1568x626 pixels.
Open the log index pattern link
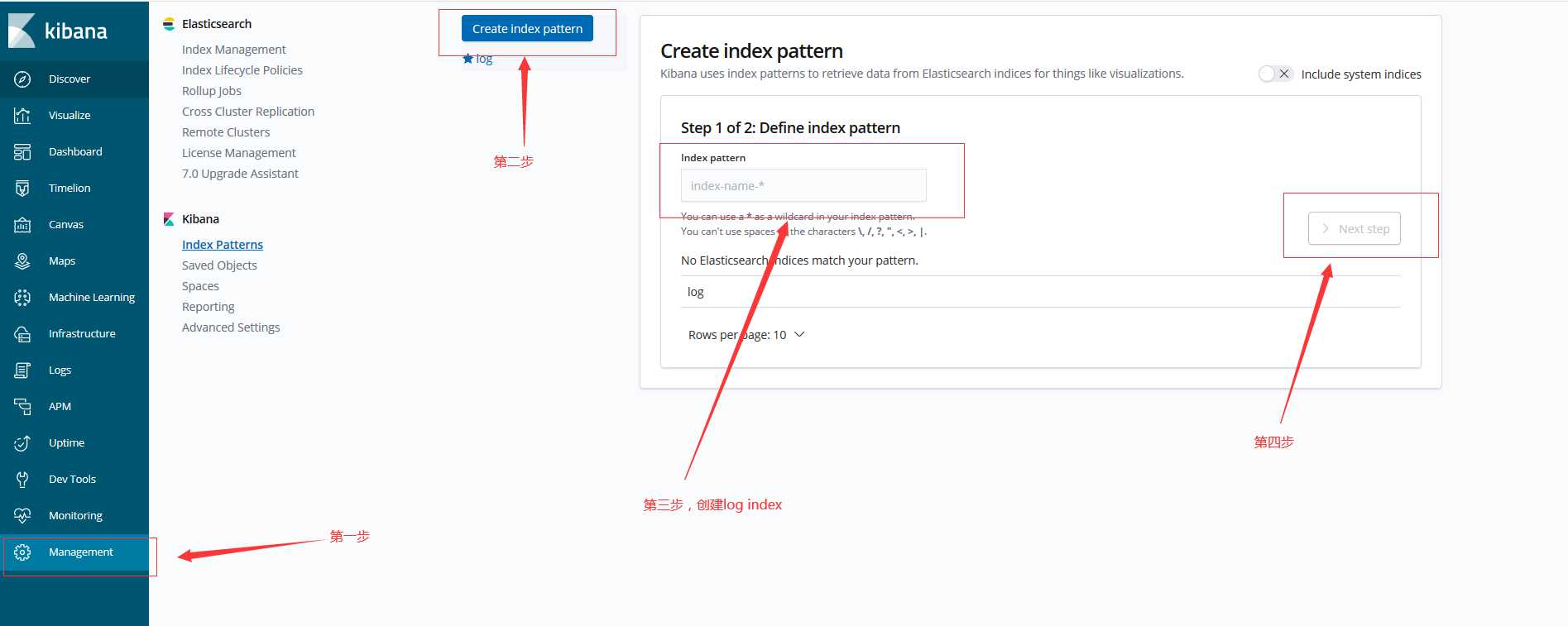pyautogui.click(x=484, y=59)
